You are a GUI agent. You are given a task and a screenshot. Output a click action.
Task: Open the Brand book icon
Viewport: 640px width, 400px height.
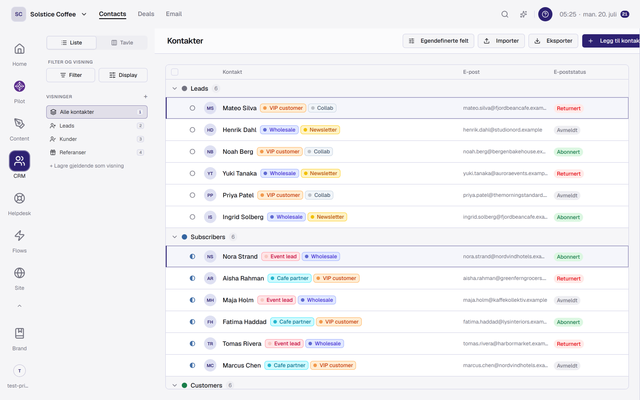tap(19, 333)
